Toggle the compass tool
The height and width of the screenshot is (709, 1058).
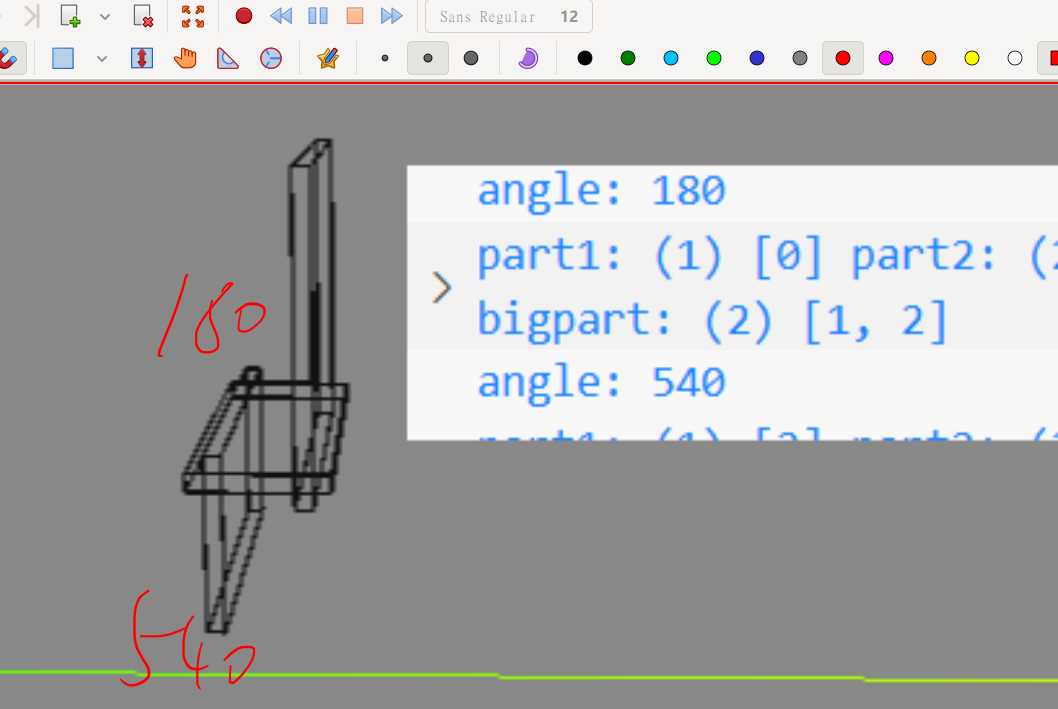click(x=271, y=59)
